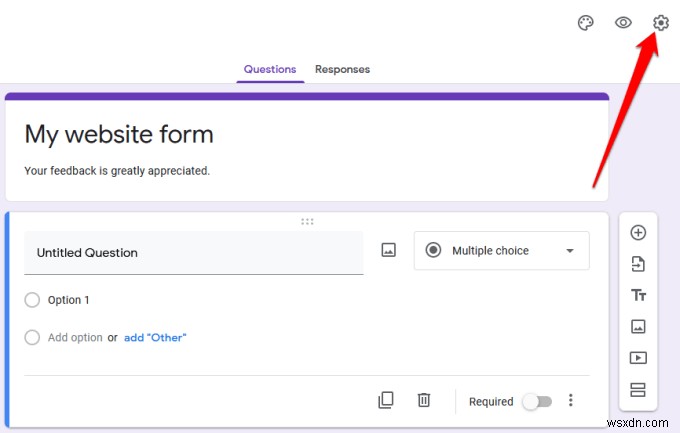Click the My website form title
Image resolution: width=680 pixels, height=433 pixels.
tap(119, 134)
